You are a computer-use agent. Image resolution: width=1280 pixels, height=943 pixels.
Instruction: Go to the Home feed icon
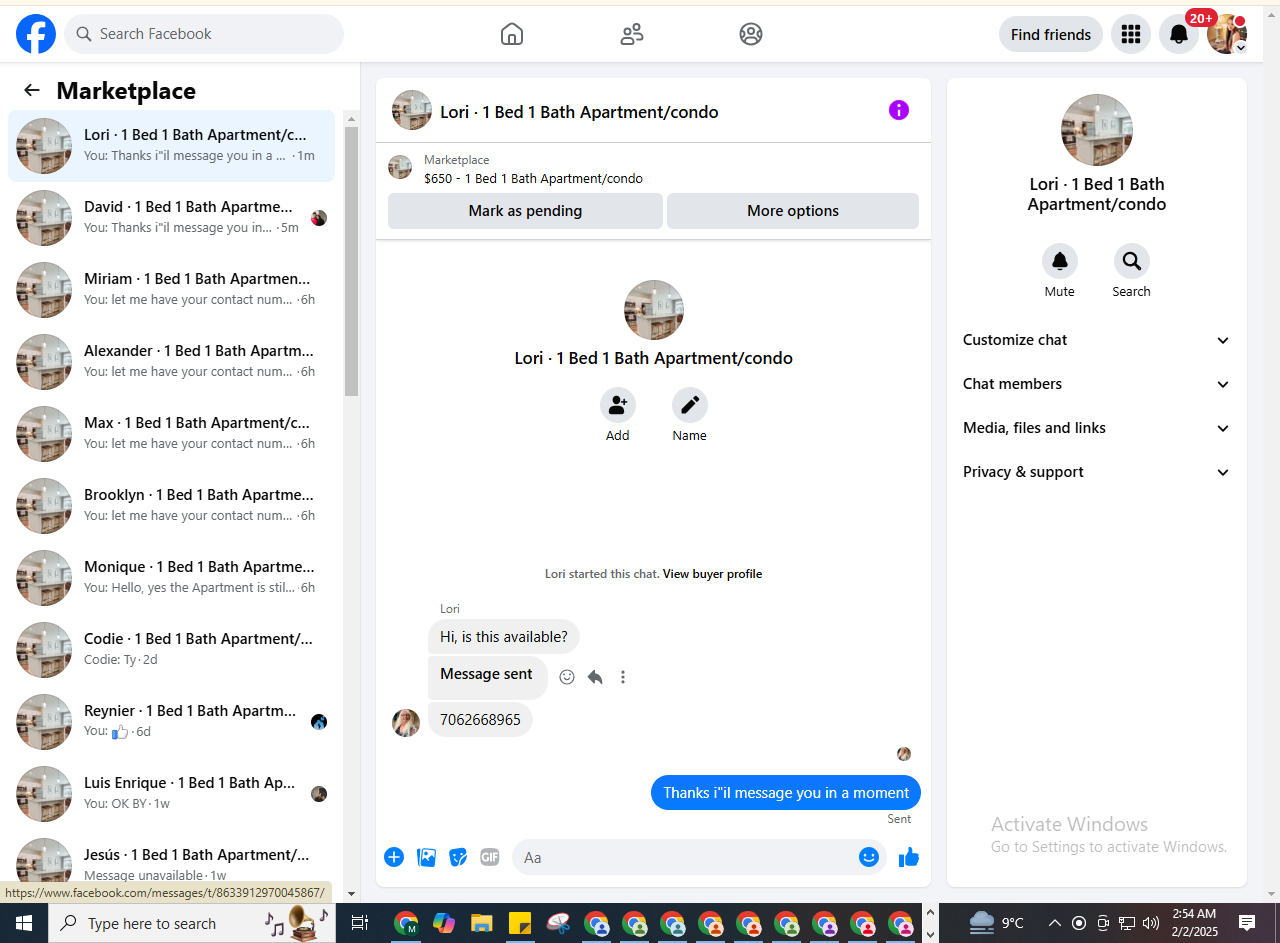tap(512, 34)
